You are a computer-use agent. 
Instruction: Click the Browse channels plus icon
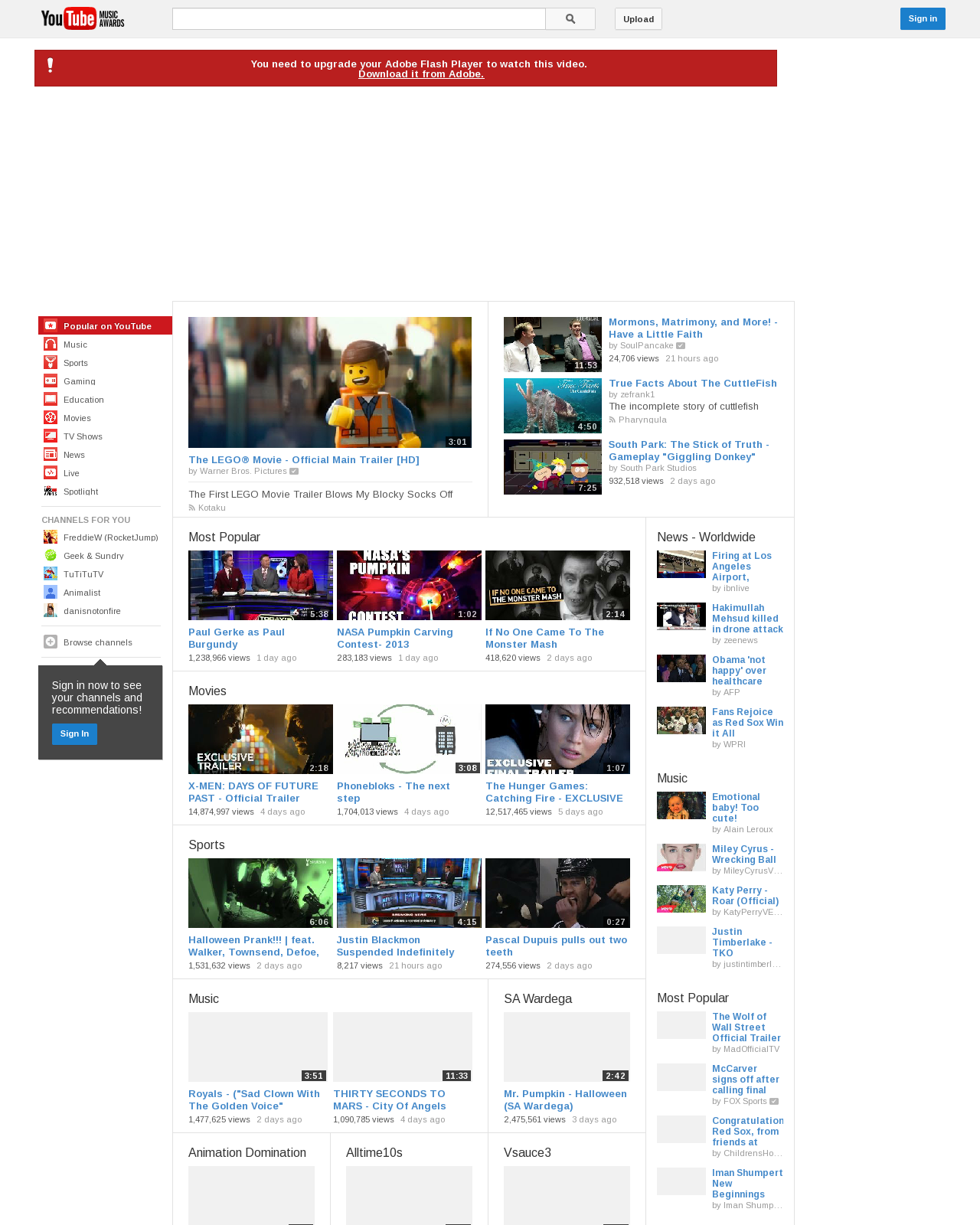[x=51, y=642]
